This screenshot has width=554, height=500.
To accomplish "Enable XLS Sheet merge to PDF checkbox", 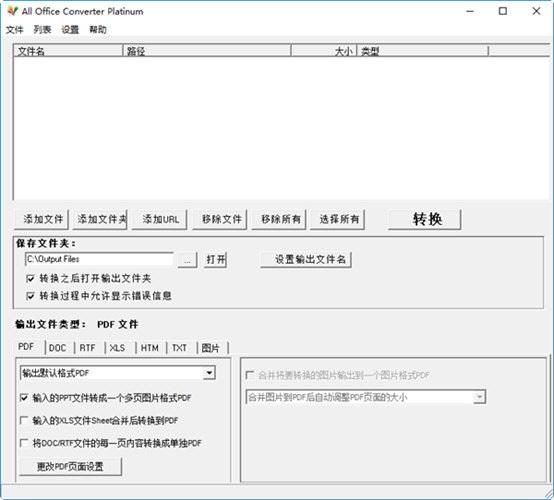I will 24,420.
